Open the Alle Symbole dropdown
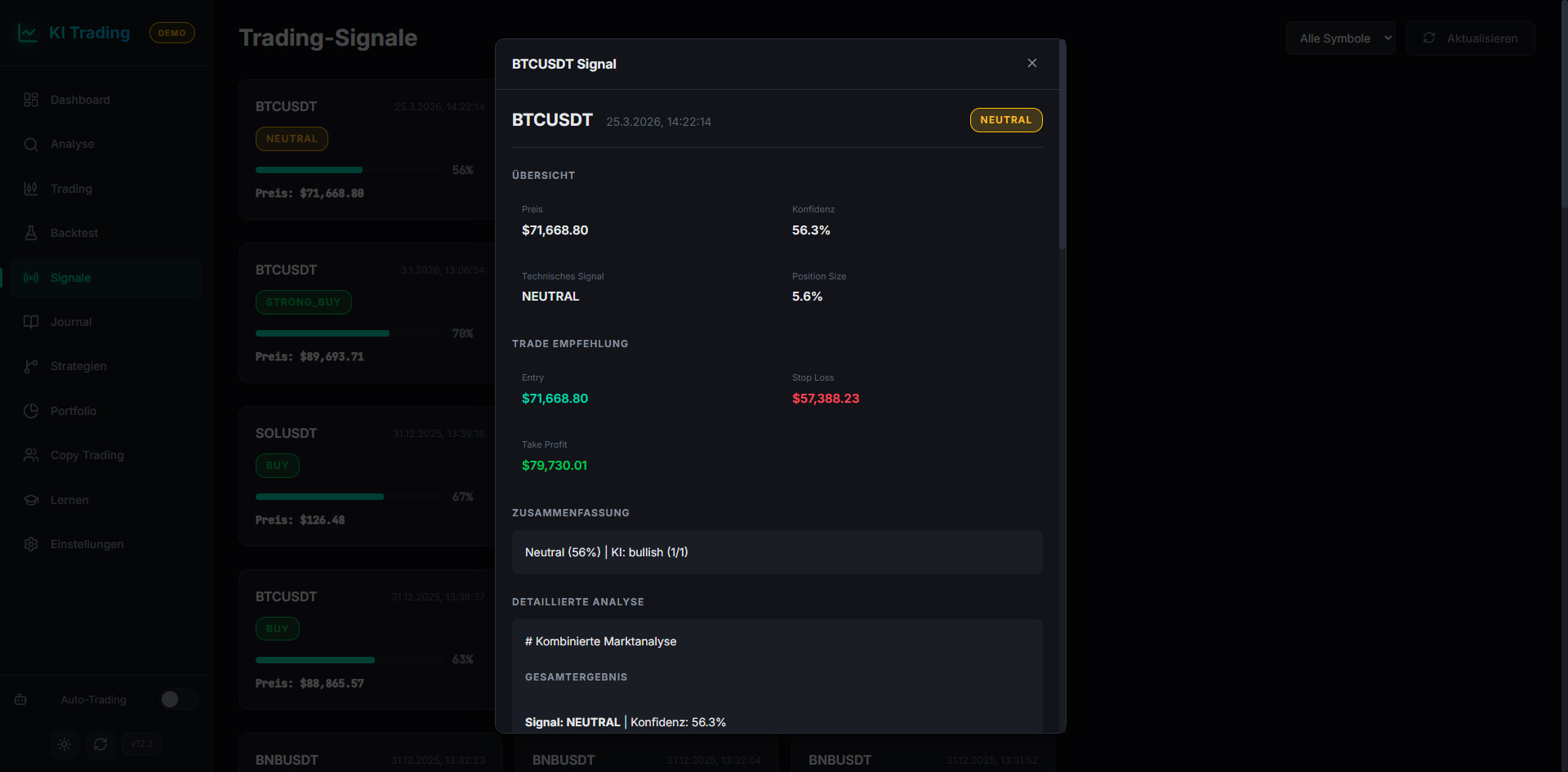This screenshot has height=772, width=1568. click(x=1340, y=38)
